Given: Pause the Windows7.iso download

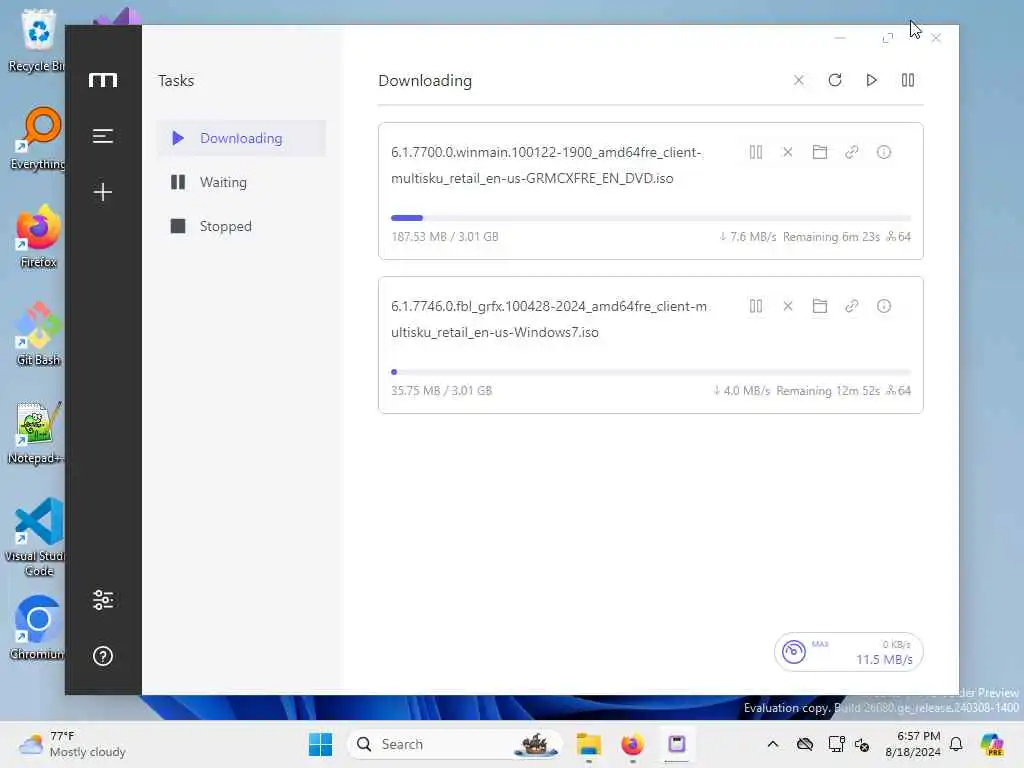Looking at the screenshot, I should [x=756, y=306].
